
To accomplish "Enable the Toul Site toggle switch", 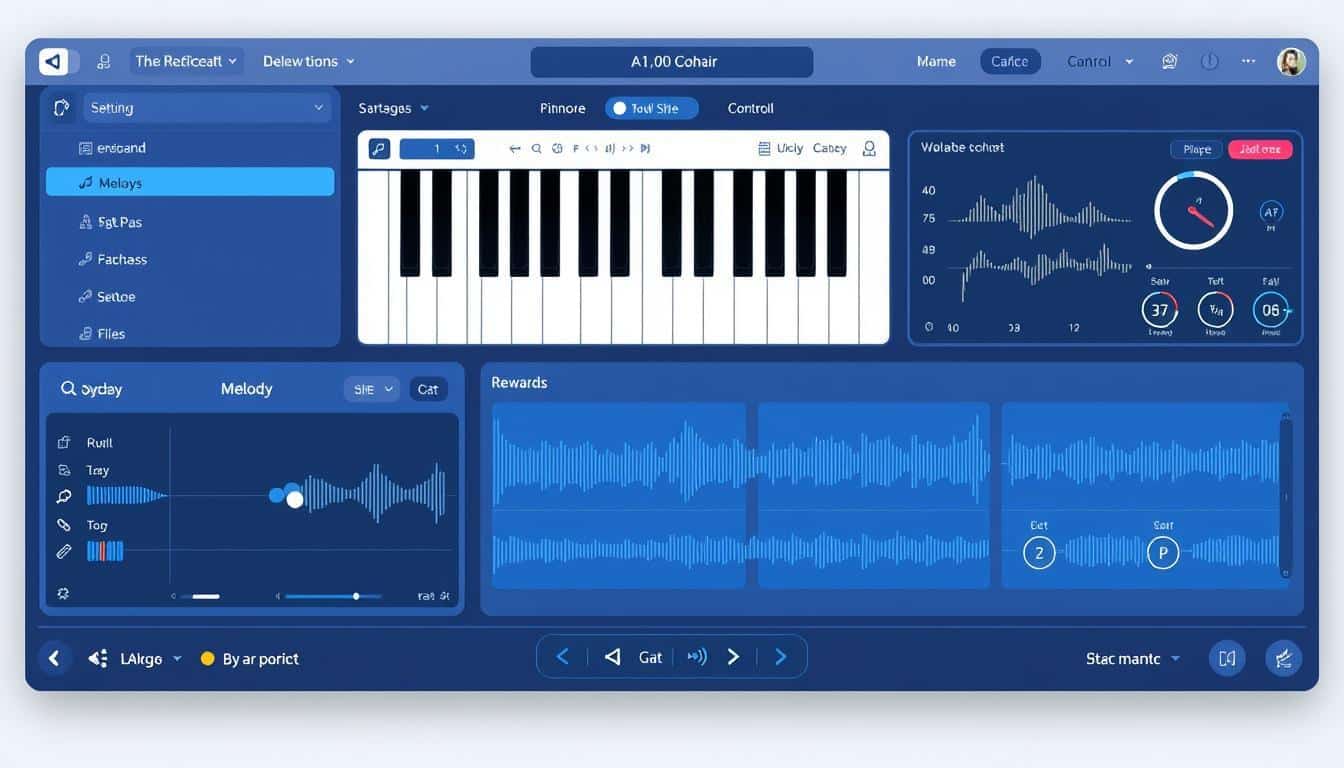I will 651,108.
